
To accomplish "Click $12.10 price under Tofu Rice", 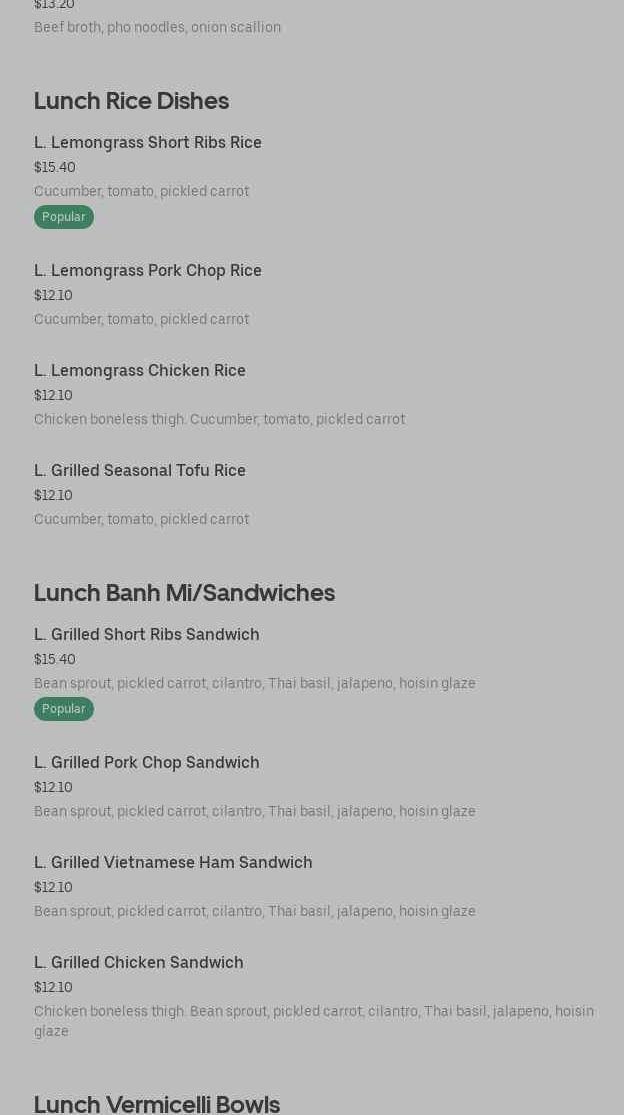I will tap(53, 495).
